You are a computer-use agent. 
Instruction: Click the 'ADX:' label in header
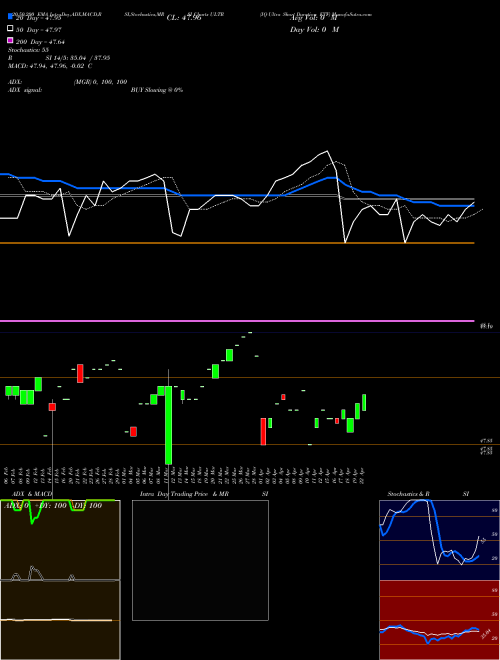pyautogui.click(x=15, y=82)
